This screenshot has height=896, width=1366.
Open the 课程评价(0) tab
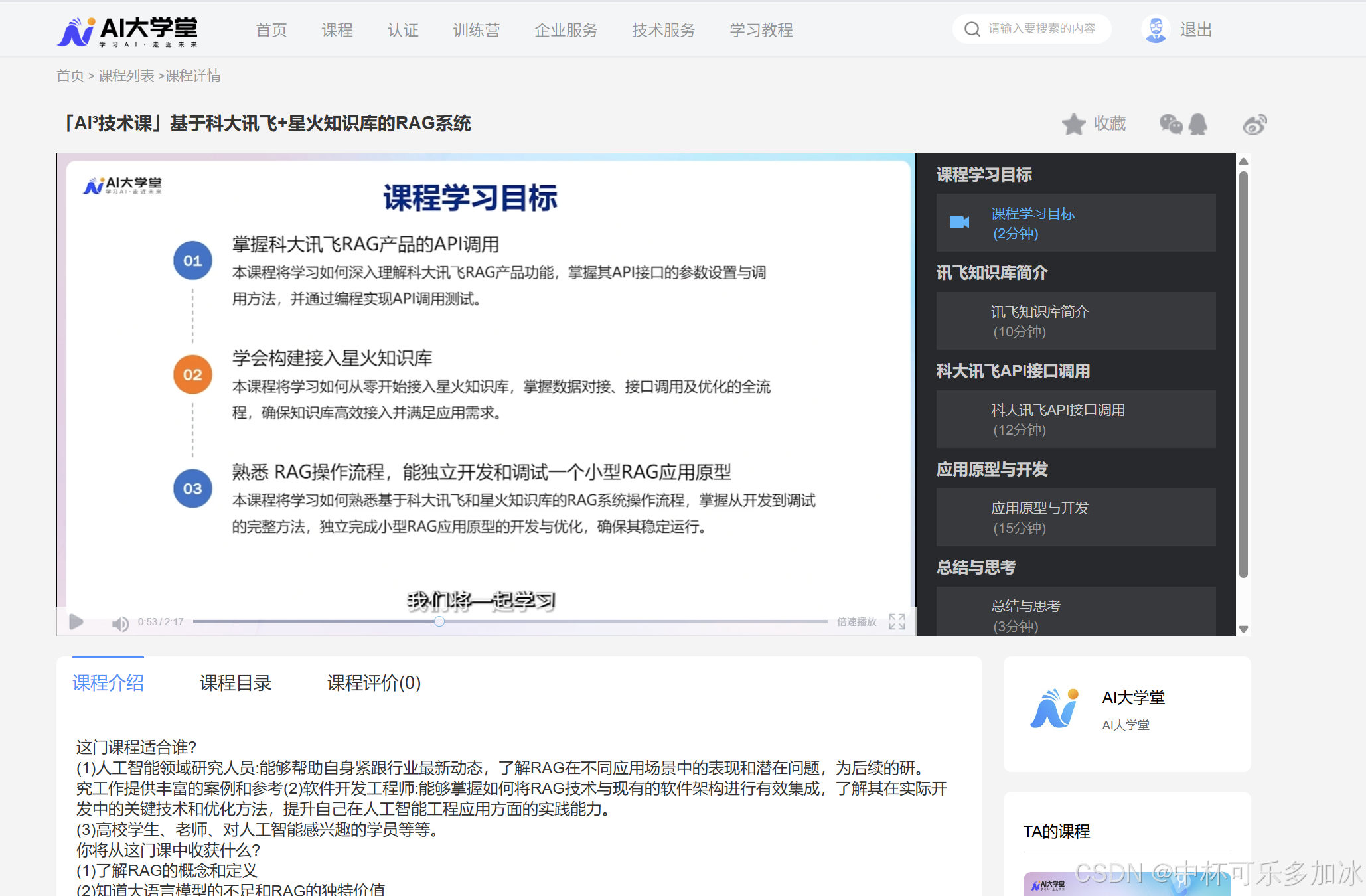[372, 683]
